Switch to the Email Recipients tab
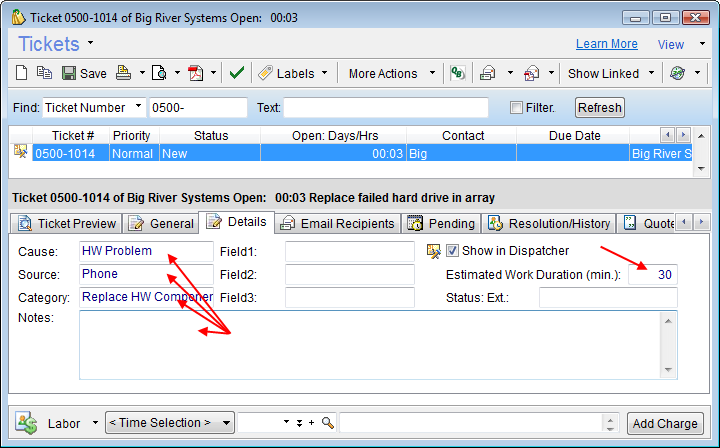The width and height of the screenshot is (720, 448). coord(339,223)
